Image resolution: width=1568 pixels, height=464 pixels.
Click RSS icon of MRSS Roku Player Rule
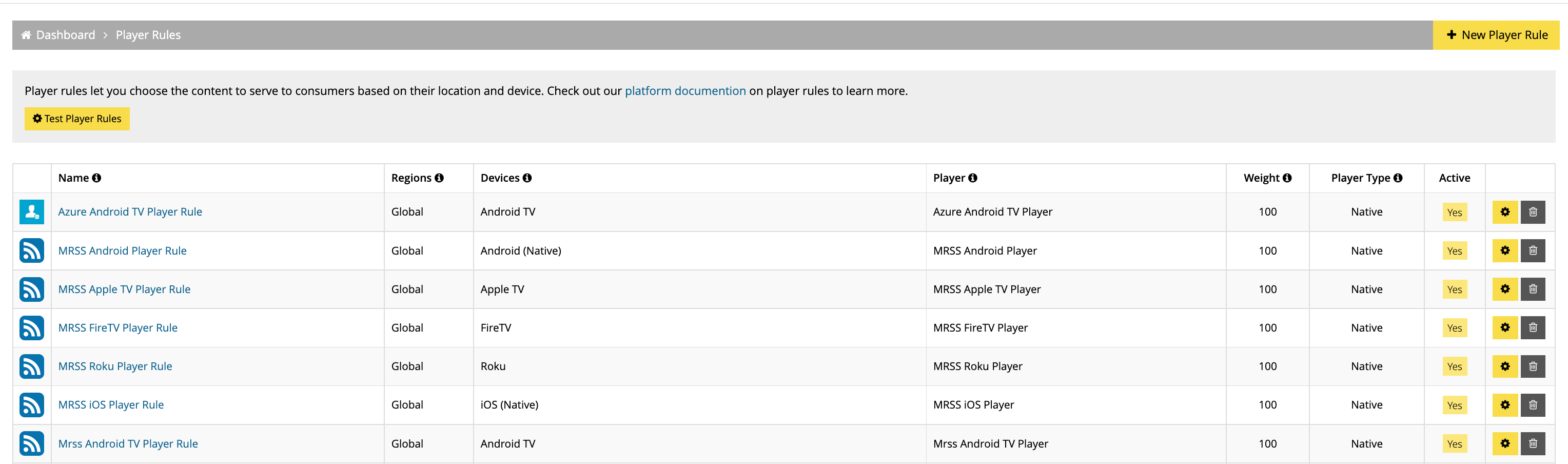pyautogui.click(x=32, y=366)
